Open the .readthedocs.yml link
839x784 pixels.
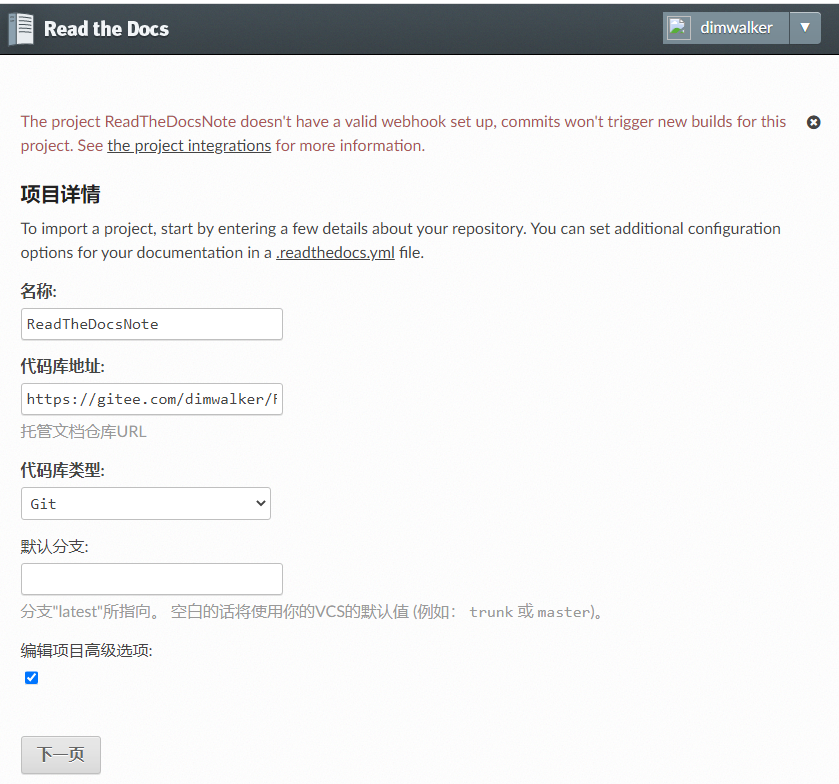335,253
